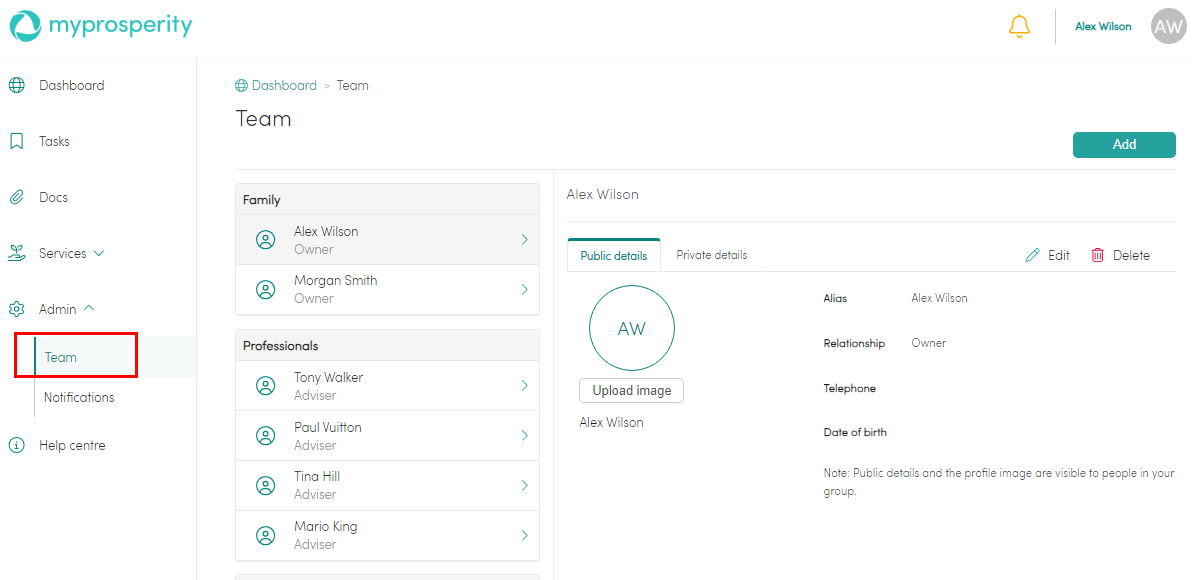The height and width of the screenshot is (580, 1192).
Task: Click the notification bell icon
Action: (1019, 27)
